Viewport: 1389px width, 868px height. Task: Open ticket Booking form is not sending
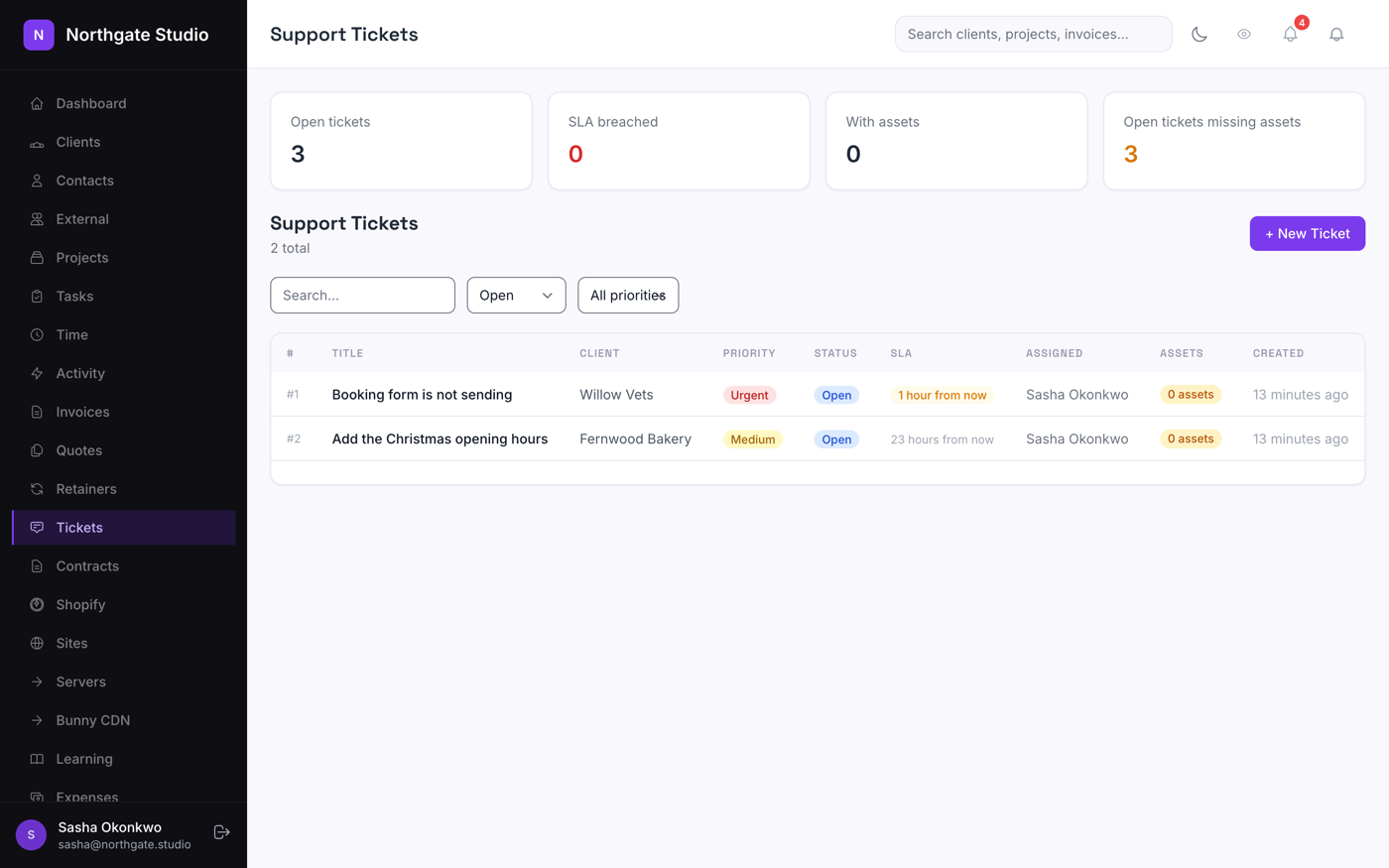(422, 395)
